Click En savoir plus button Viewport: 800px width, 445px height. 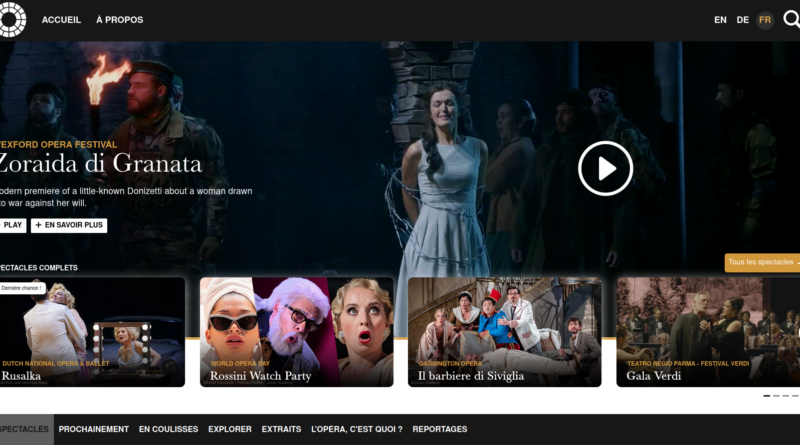[x=69, y=225]
